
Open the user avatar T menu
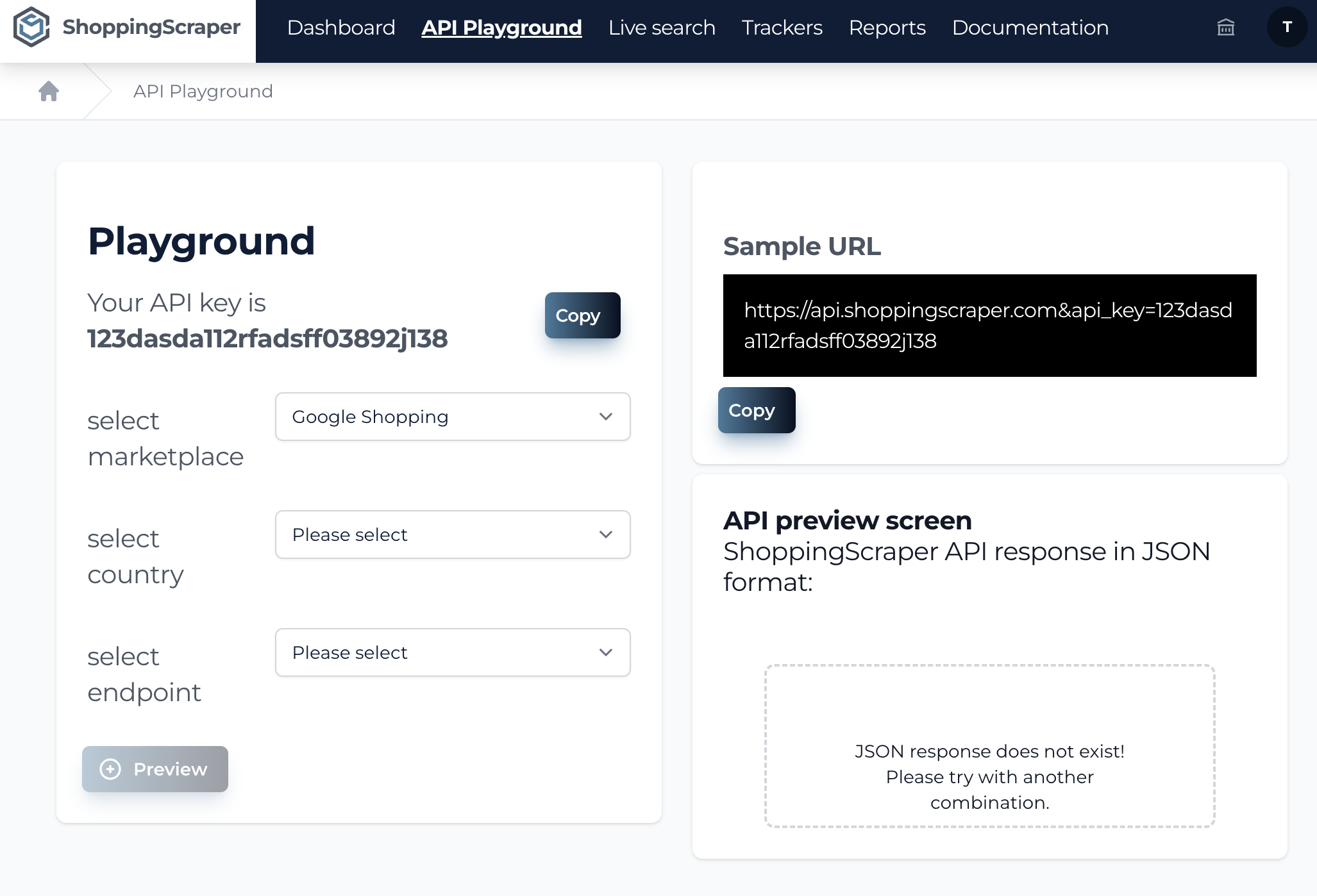tap(1286, 28)
